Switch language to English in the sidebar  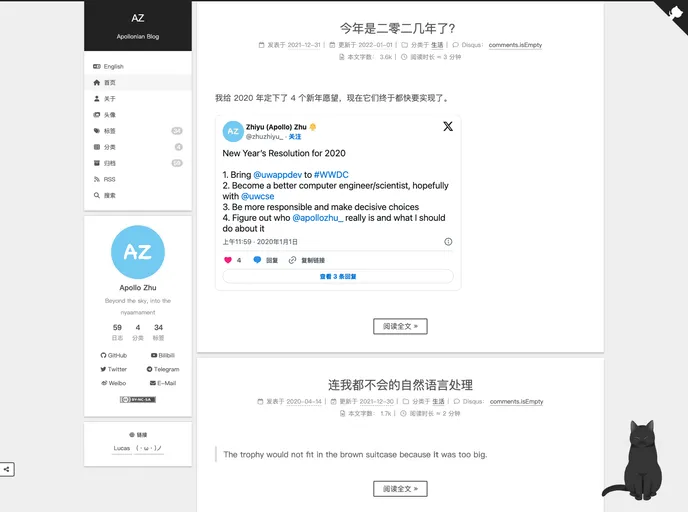point(113,66)
